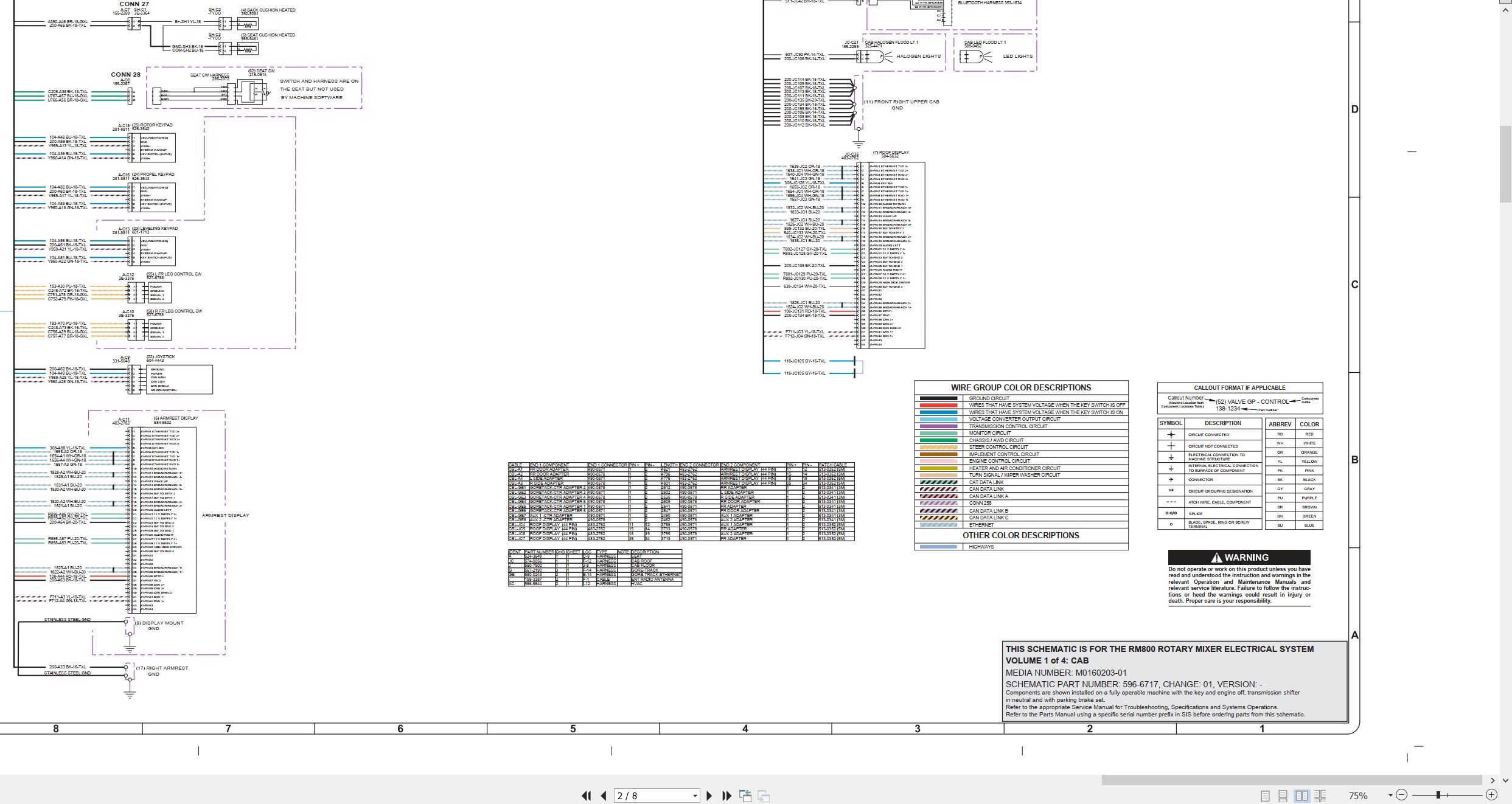This screenshot has height=804, width=1512.
Task: Click the WIRE GROUP COLOR DESCRIPTIONS heading
Action: [x=1021, y=387]
